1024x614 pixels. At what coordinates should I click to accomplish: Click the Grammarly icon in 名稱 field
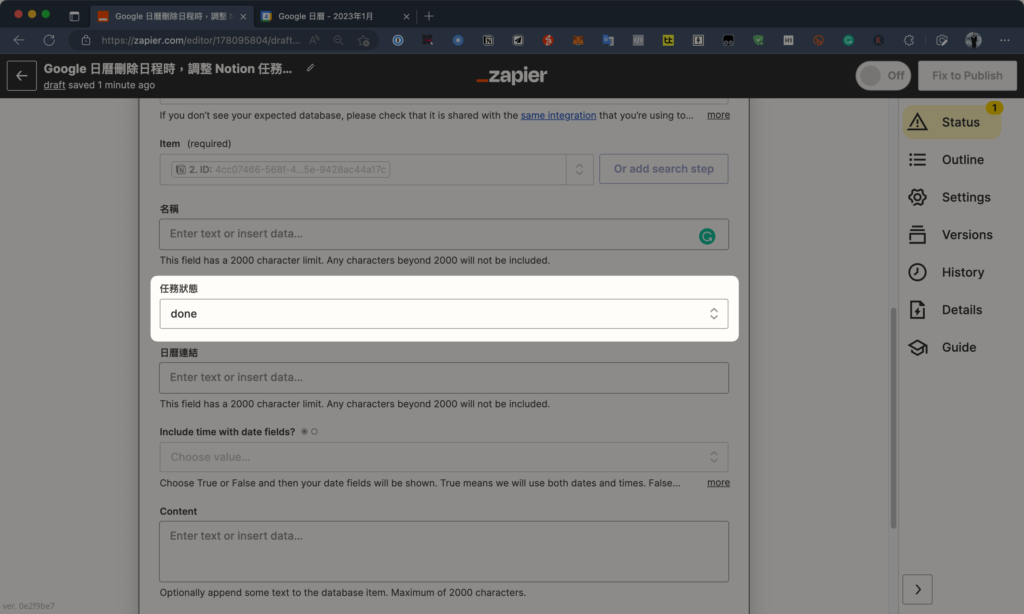[707, 236]
